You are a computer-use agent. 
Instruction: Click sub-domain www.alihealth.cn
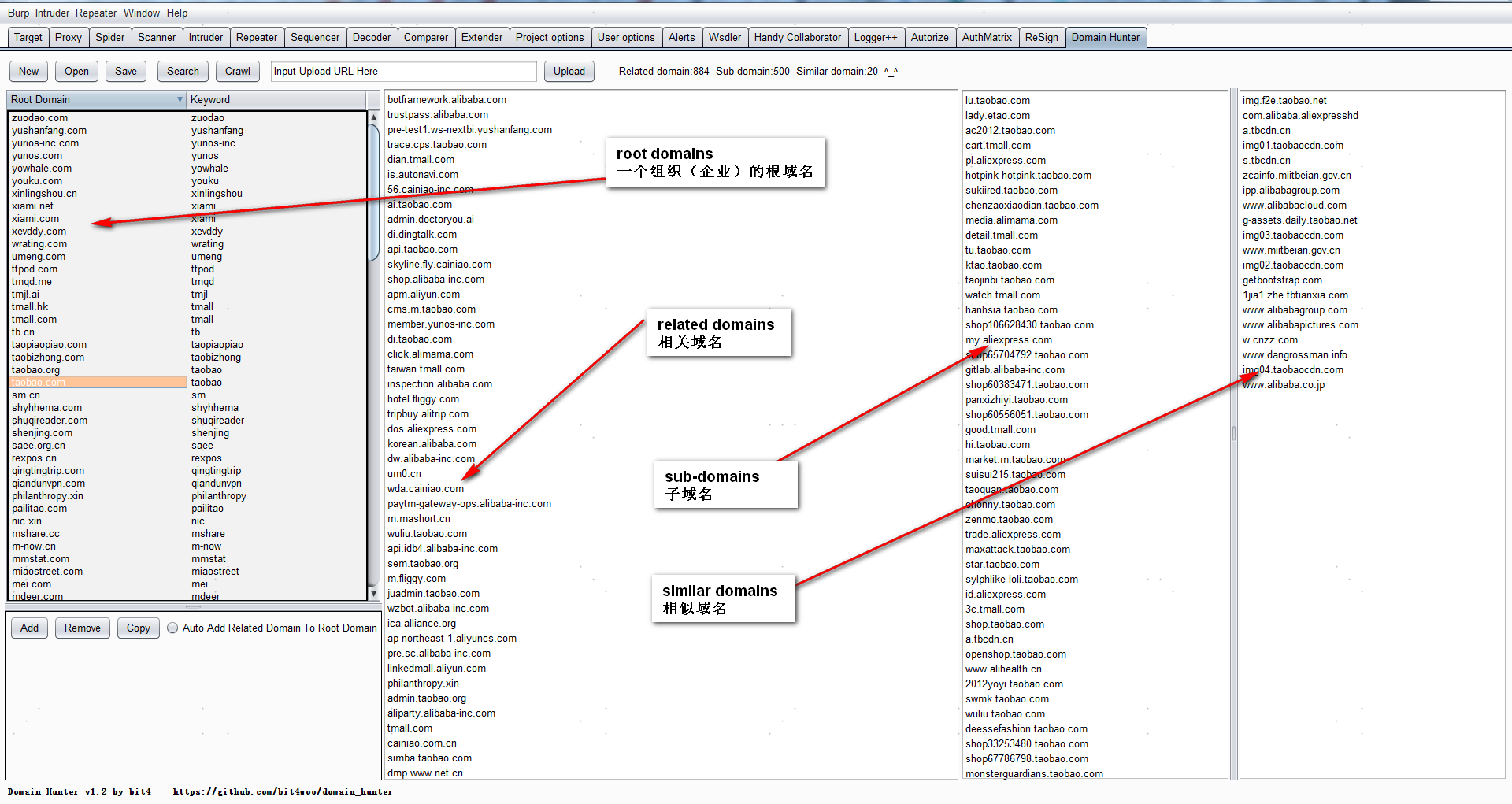(1003, 669)
